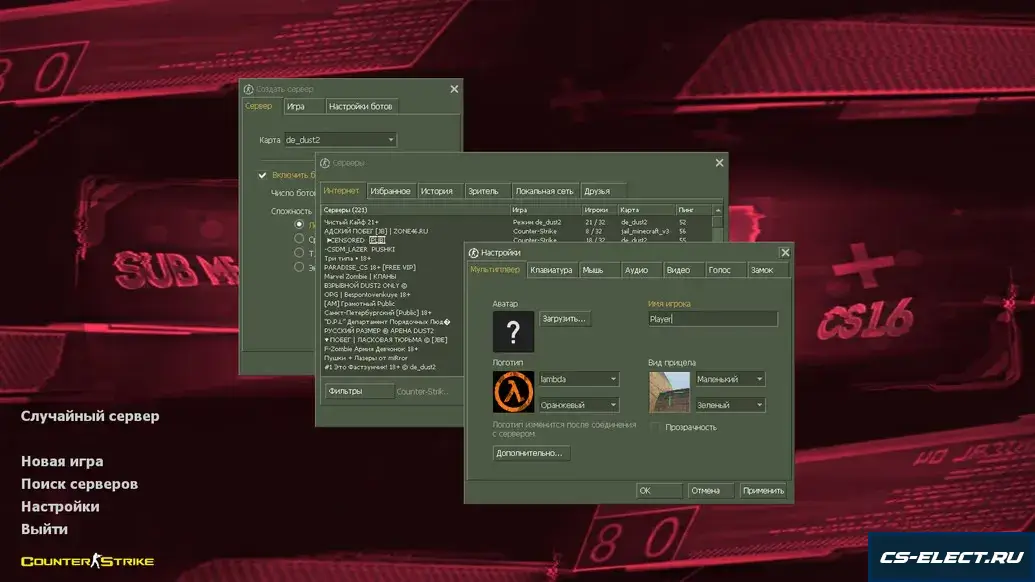Click the Counter-Strike logo in the main menu
The image size is (1035, 582).
coord(87,561)
